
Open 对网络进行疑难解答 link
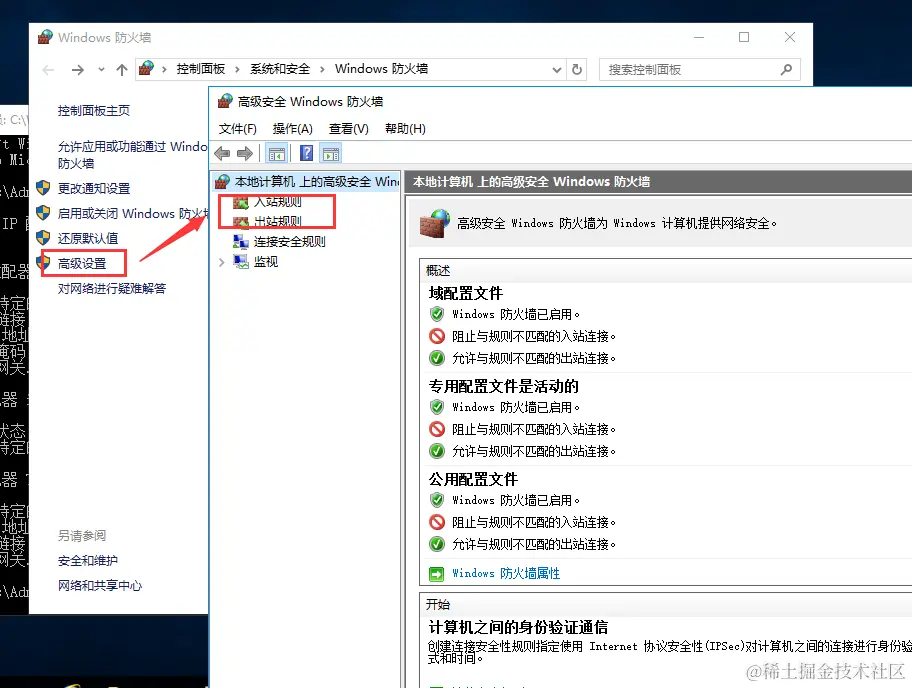(x=112, y=288)
